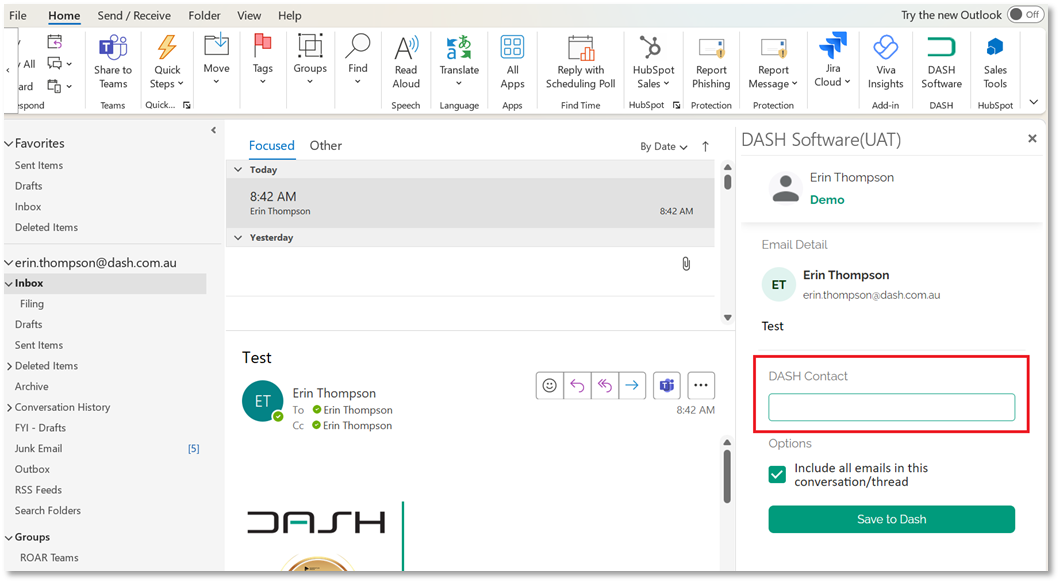Image resolution: width=1061 pixels, height=584 pixels.
Task: Click Save to Dash button
Action: pyautogui.click(x=891, y=519)
